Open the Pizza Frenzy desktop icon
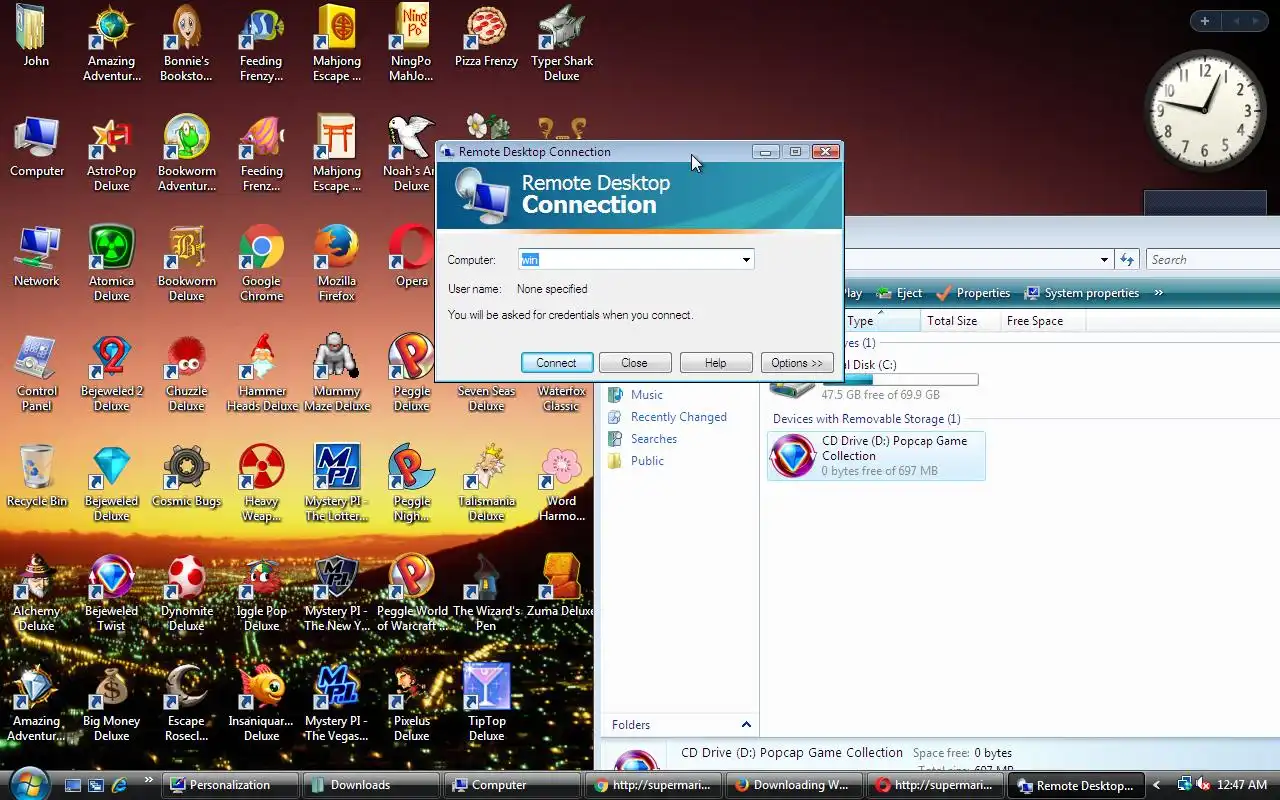1280x800 pixels. click(x=486, y=38)
